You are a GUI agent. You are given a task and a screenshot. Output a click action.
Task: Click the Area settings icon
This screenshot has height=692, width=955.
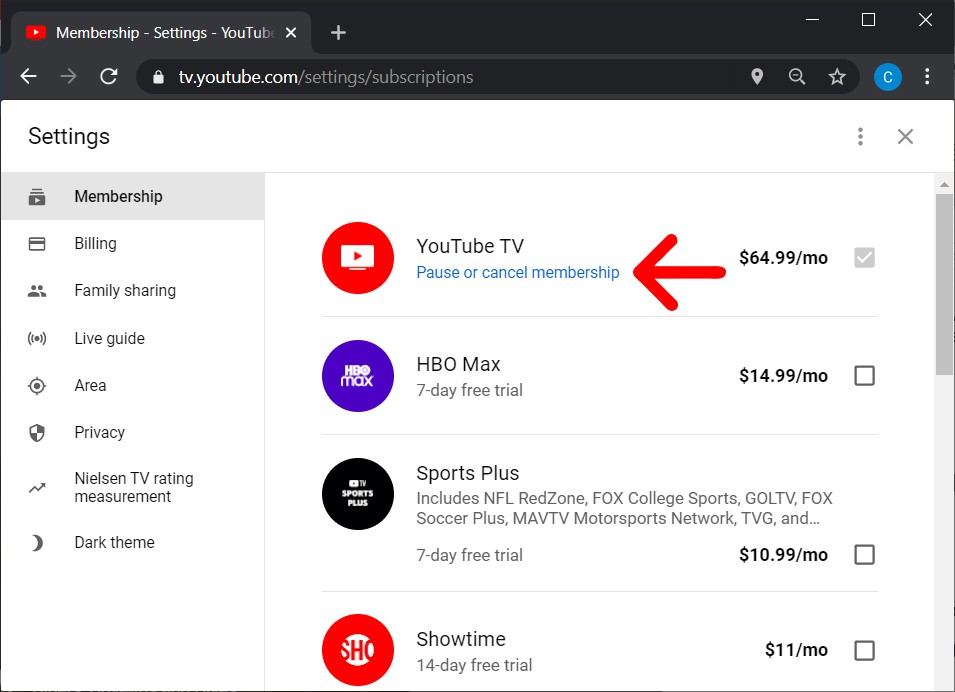click(x=36, y=385)
